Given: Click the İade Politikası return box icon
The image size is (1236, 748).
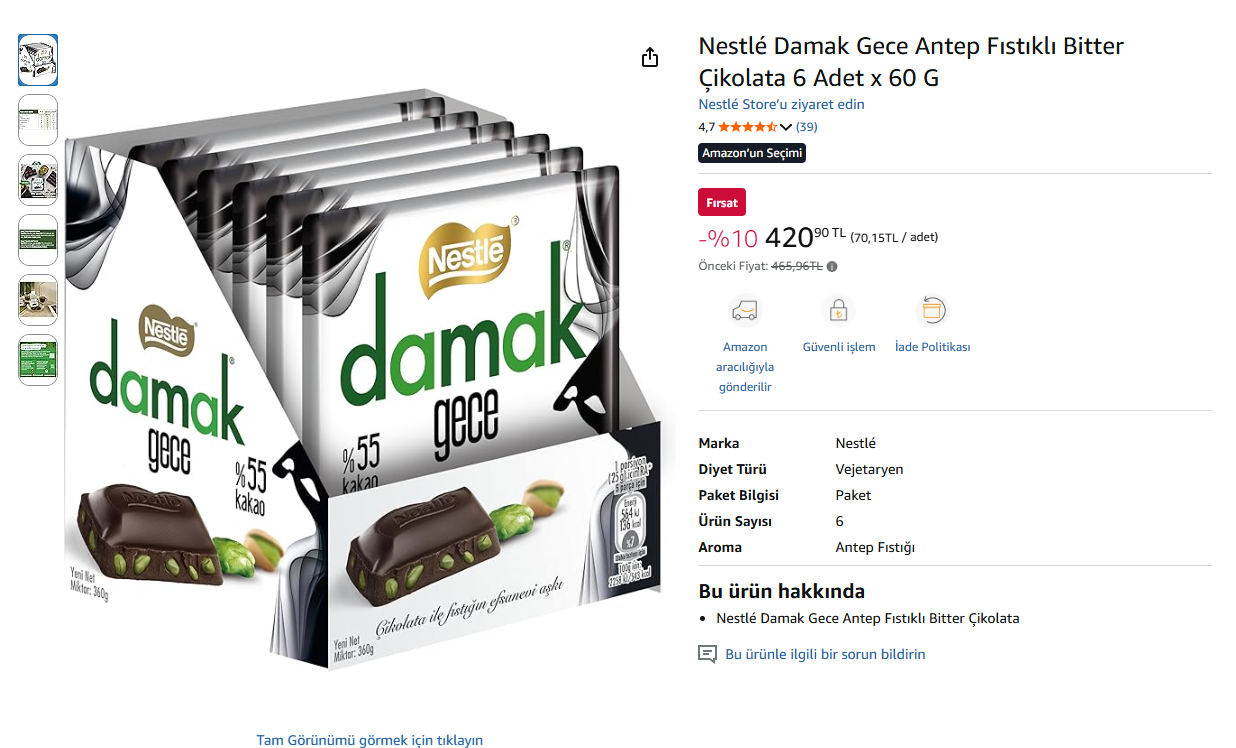Looking at the screenshot, I should [932, 310].
